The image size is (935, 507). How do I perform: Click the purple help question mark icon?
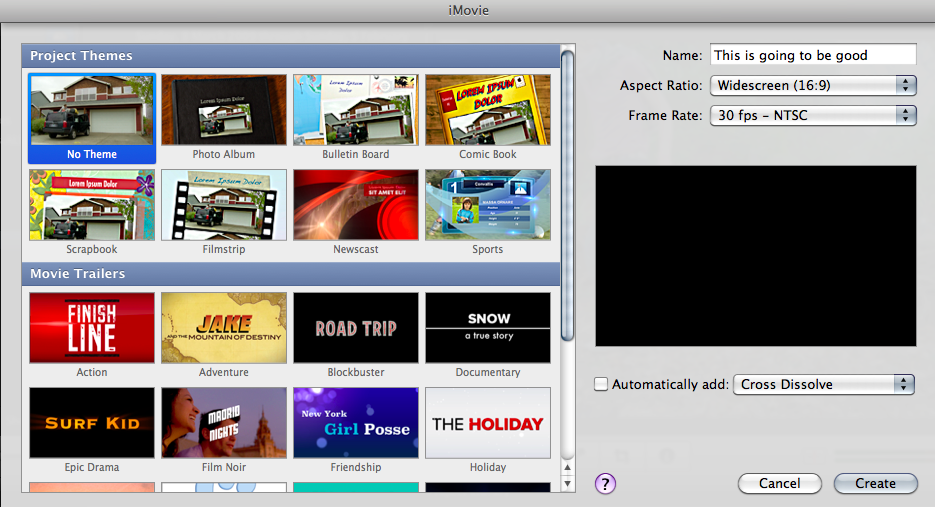coord(605,484)
